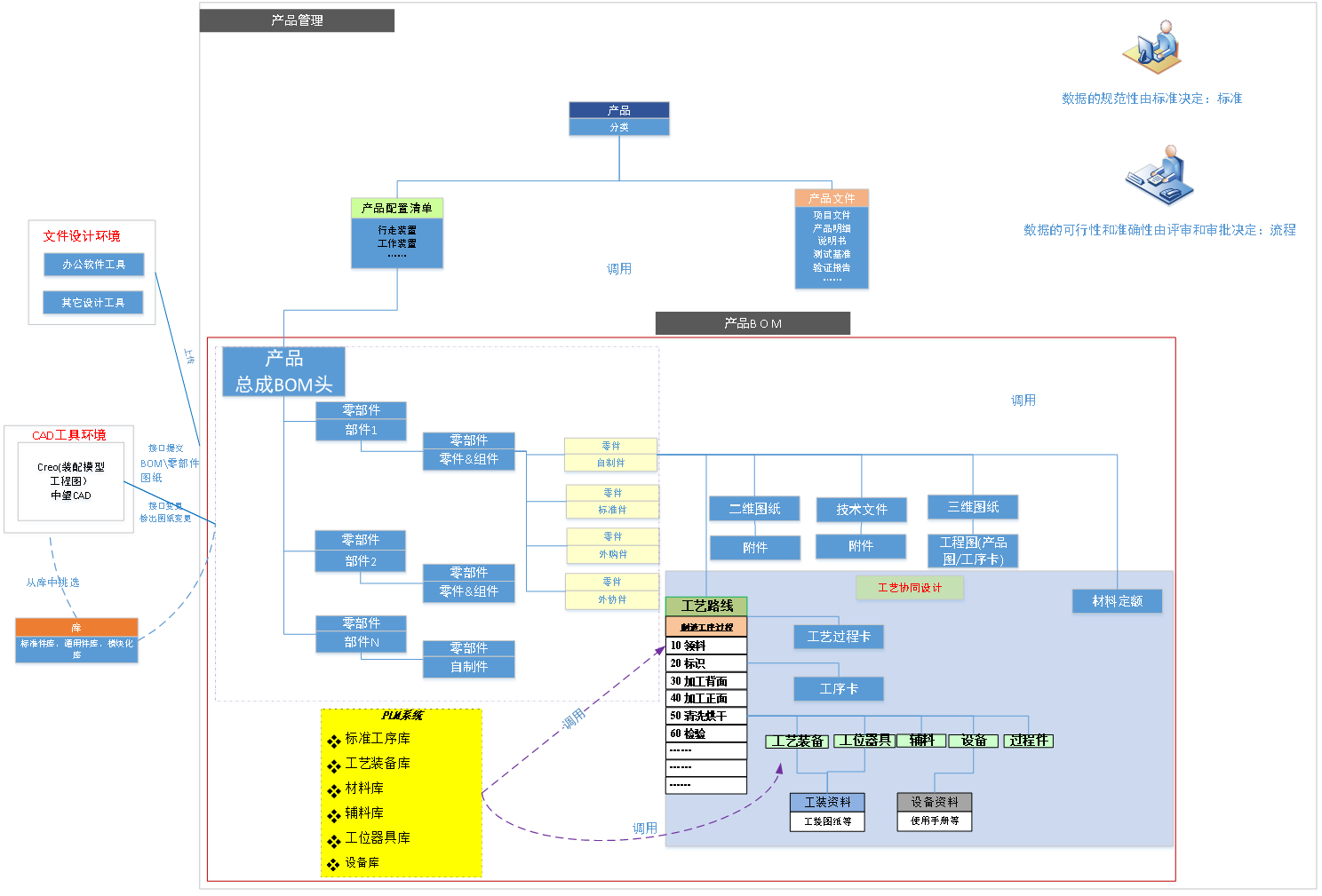Click the diamond bullet beside 材料库
This screenshot has width=1322, height=896.
click(x=333, y=790)
